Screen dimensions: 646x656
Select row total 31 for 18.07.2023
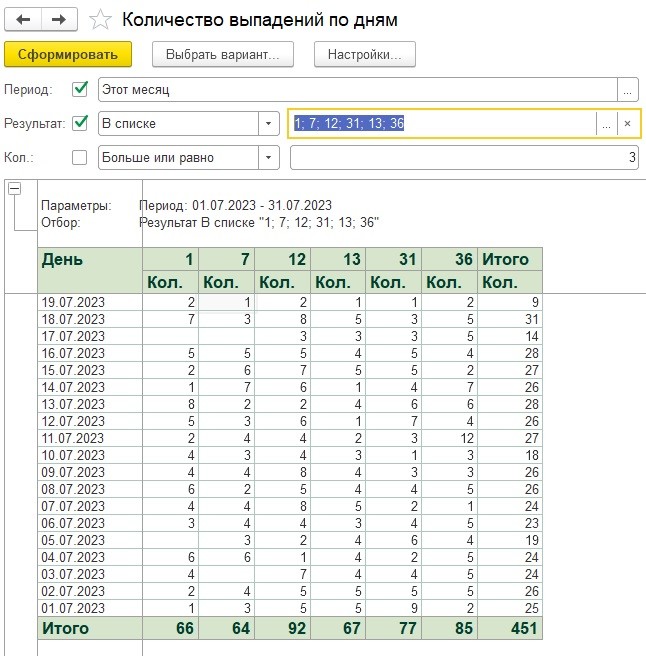click(x=510, y=319)
